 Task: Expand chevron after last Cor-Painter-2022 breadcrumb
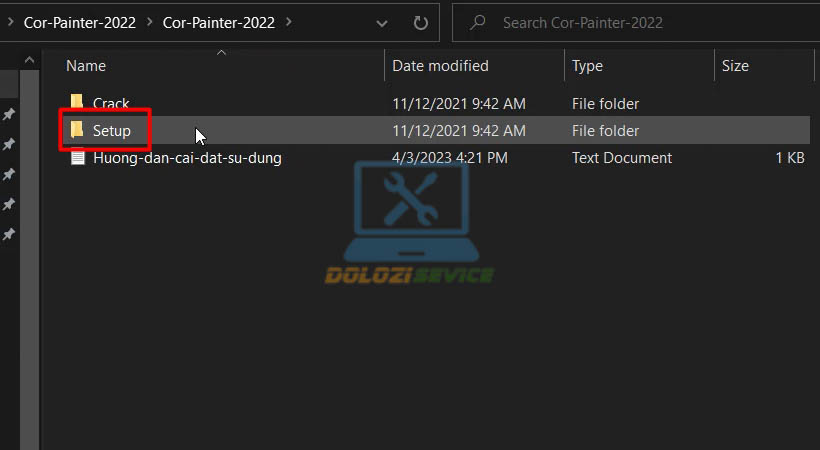point(289,22)
